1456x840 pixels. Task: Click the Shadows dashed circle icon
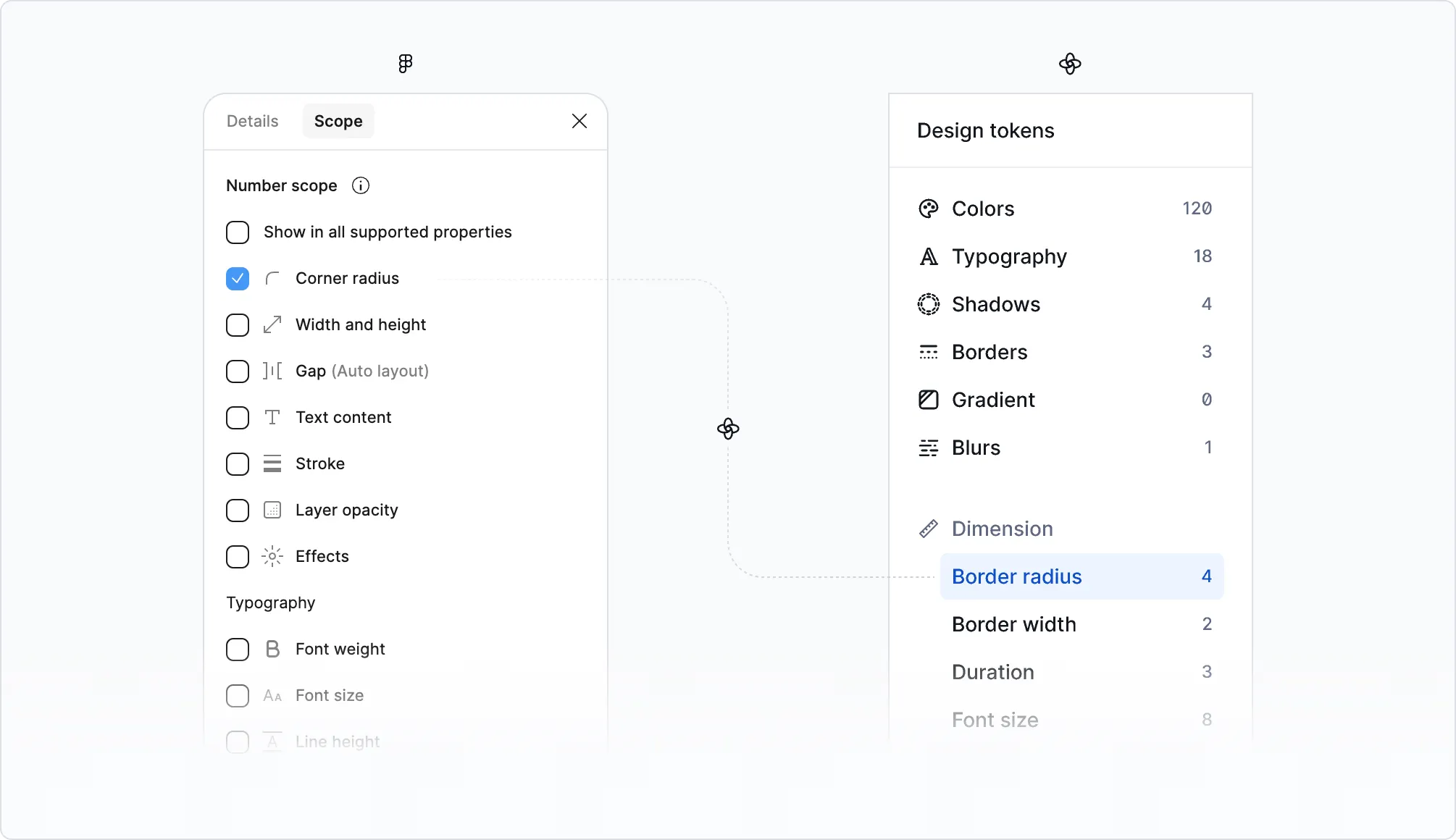pyautogui.click(x=929, y=304)
